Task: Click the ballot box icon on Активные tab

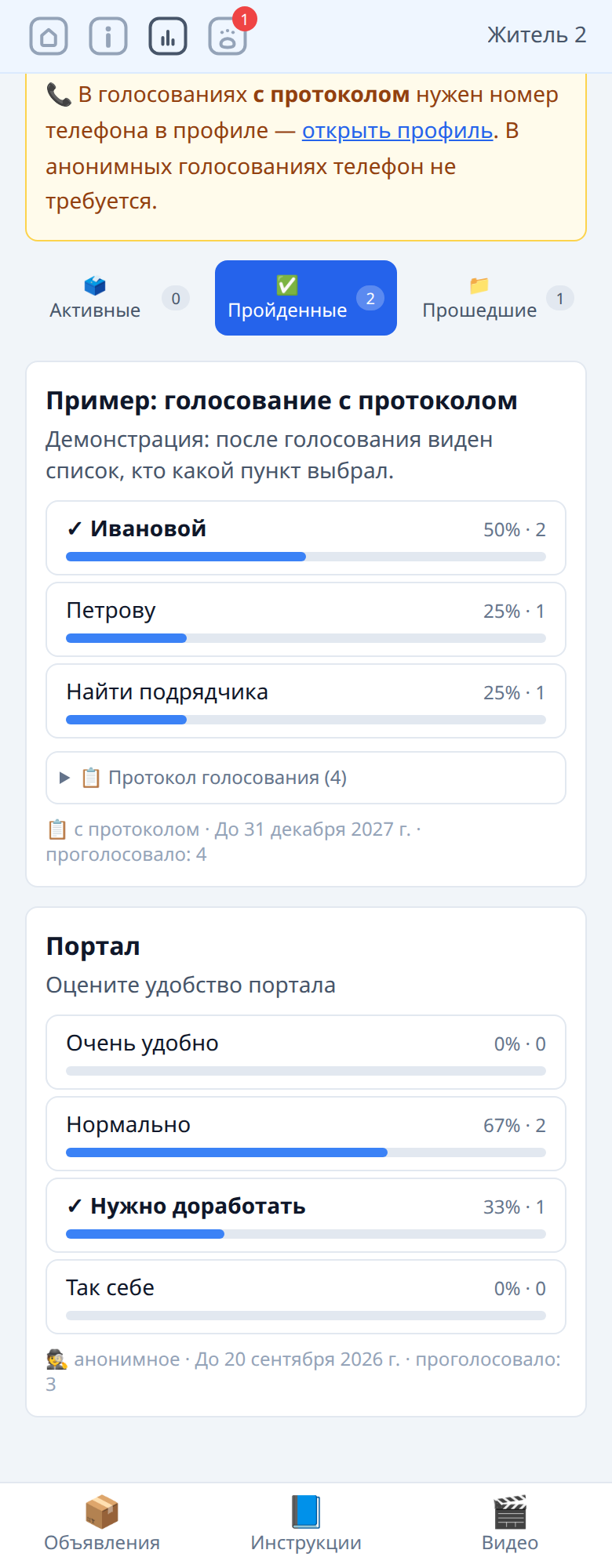Action: pyautogui.click(x=95, y=285)
